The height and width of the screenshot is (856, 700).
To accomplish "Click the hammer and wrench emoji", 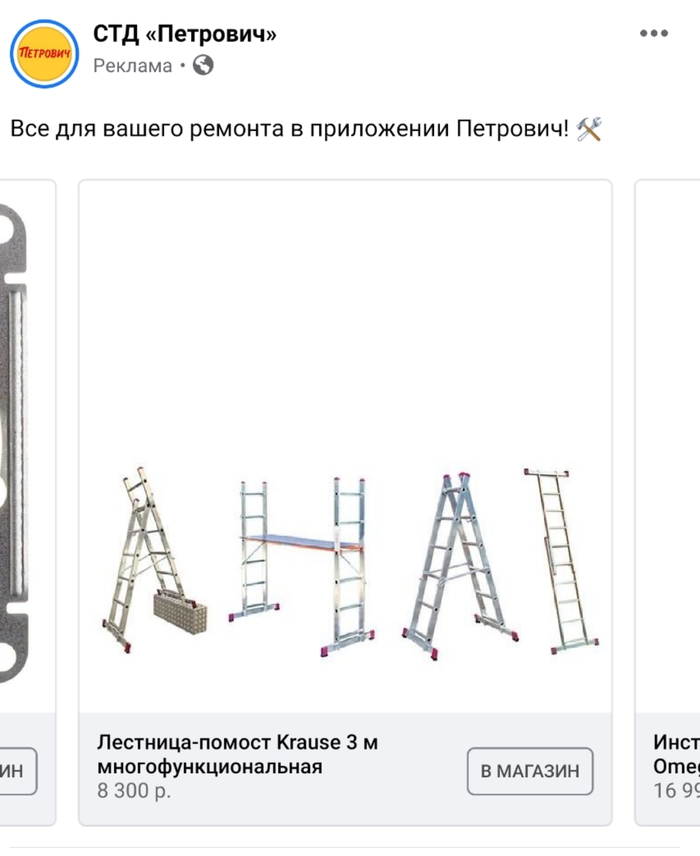I will point(589,129).
